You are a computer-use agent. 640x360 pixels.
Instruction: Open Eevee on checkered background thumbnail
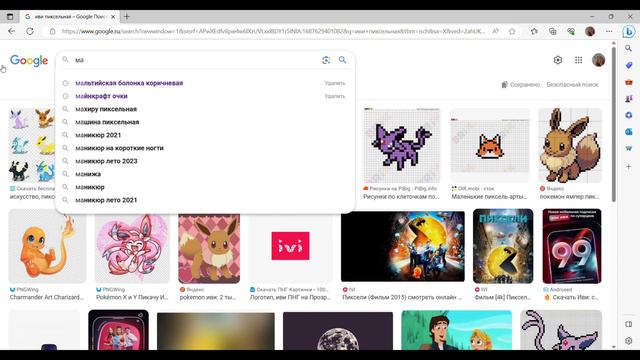click(x=209, y=248)
